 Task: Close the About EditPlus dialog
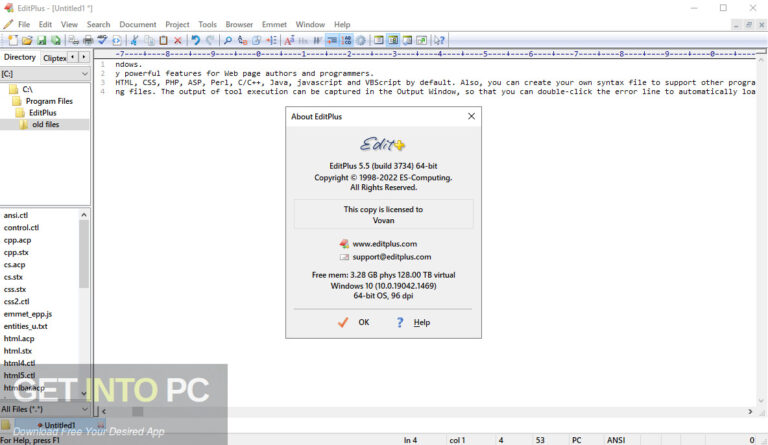[471, 116]
